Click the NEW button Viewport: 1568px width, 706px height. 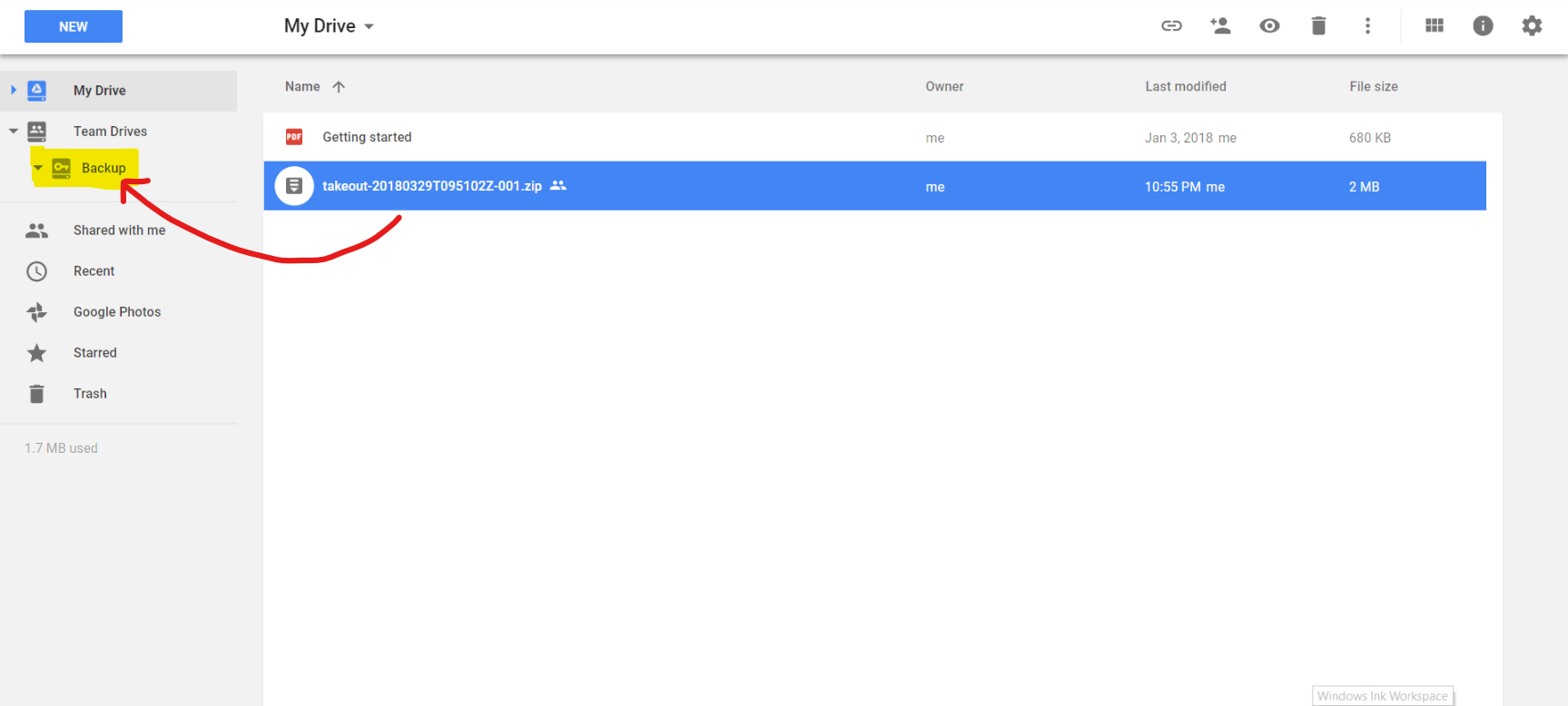click(74, 26)
